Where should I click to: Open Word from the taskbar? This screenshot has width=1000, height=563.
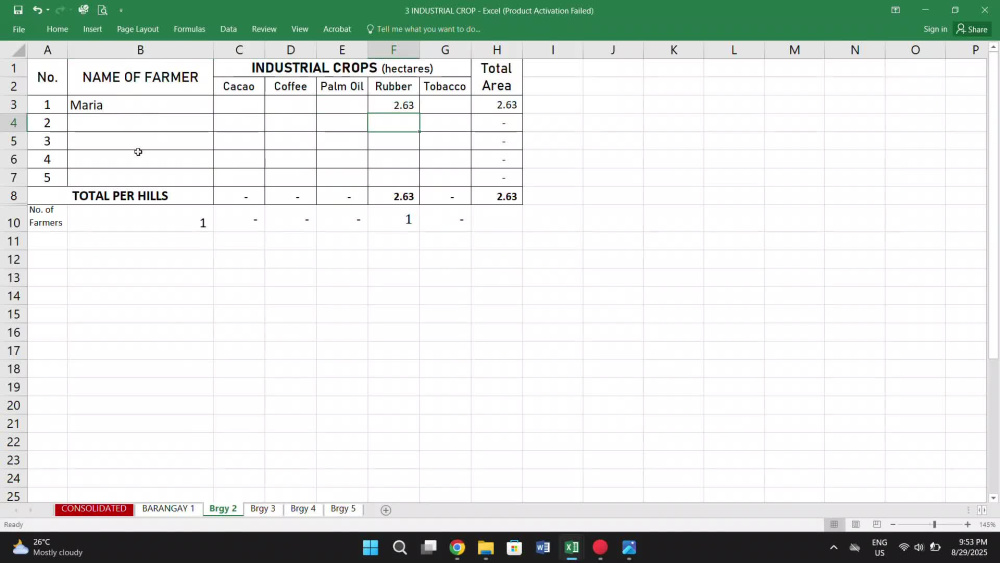coord(543,548)
